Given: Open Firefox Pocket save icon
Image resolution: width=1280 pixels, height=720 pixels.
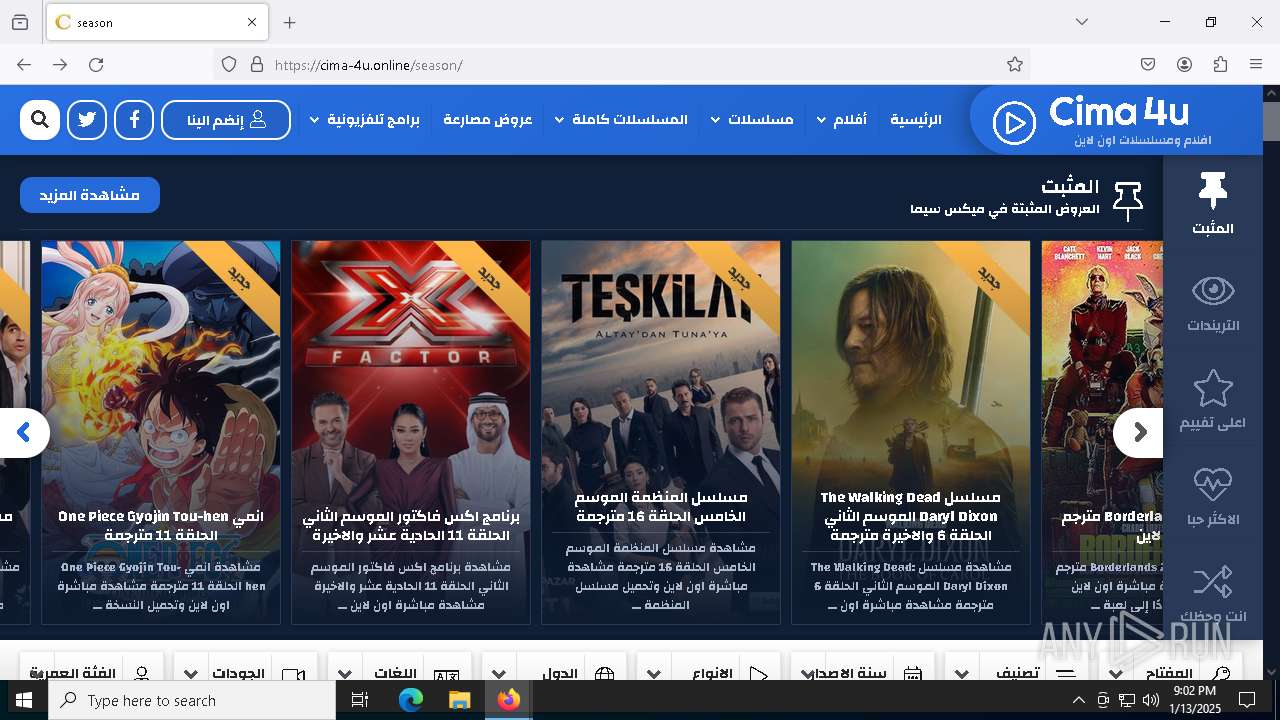Looking at the screenshot, I should pos(1148,65).
